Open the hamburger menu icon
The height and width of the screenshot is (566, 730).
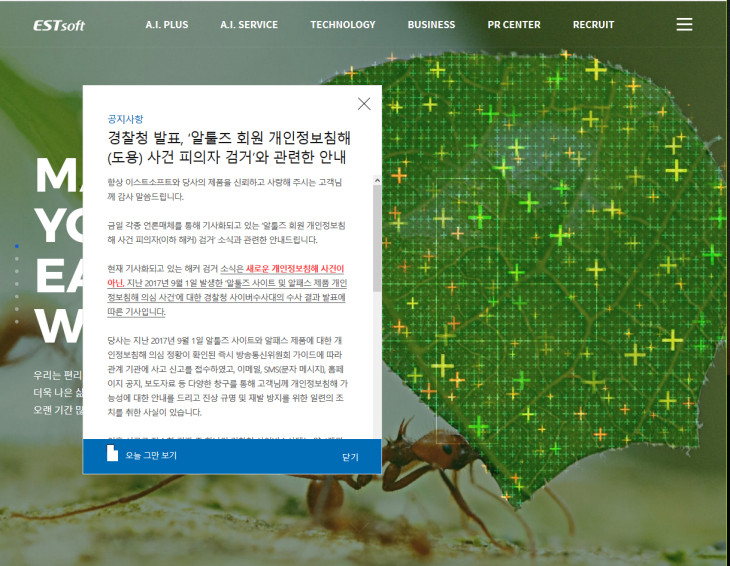(x=684, y=25)
